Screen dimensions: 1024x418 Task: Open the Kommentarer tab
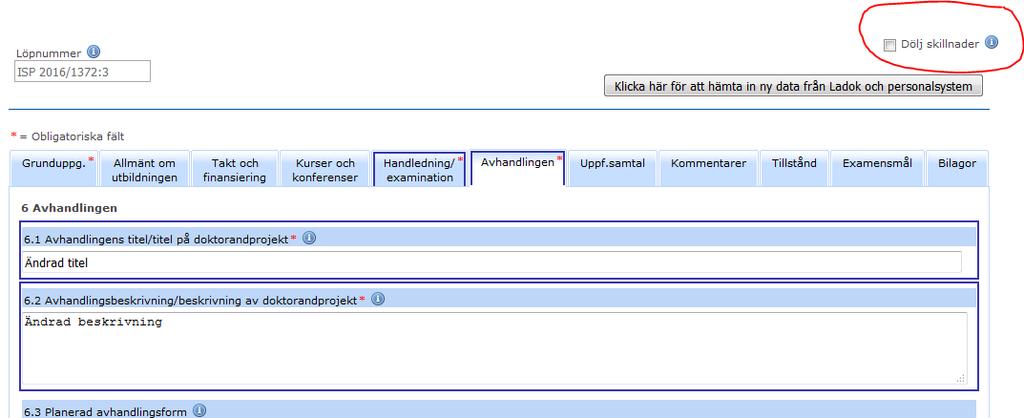pyautogui.click(x=709, y=169)
